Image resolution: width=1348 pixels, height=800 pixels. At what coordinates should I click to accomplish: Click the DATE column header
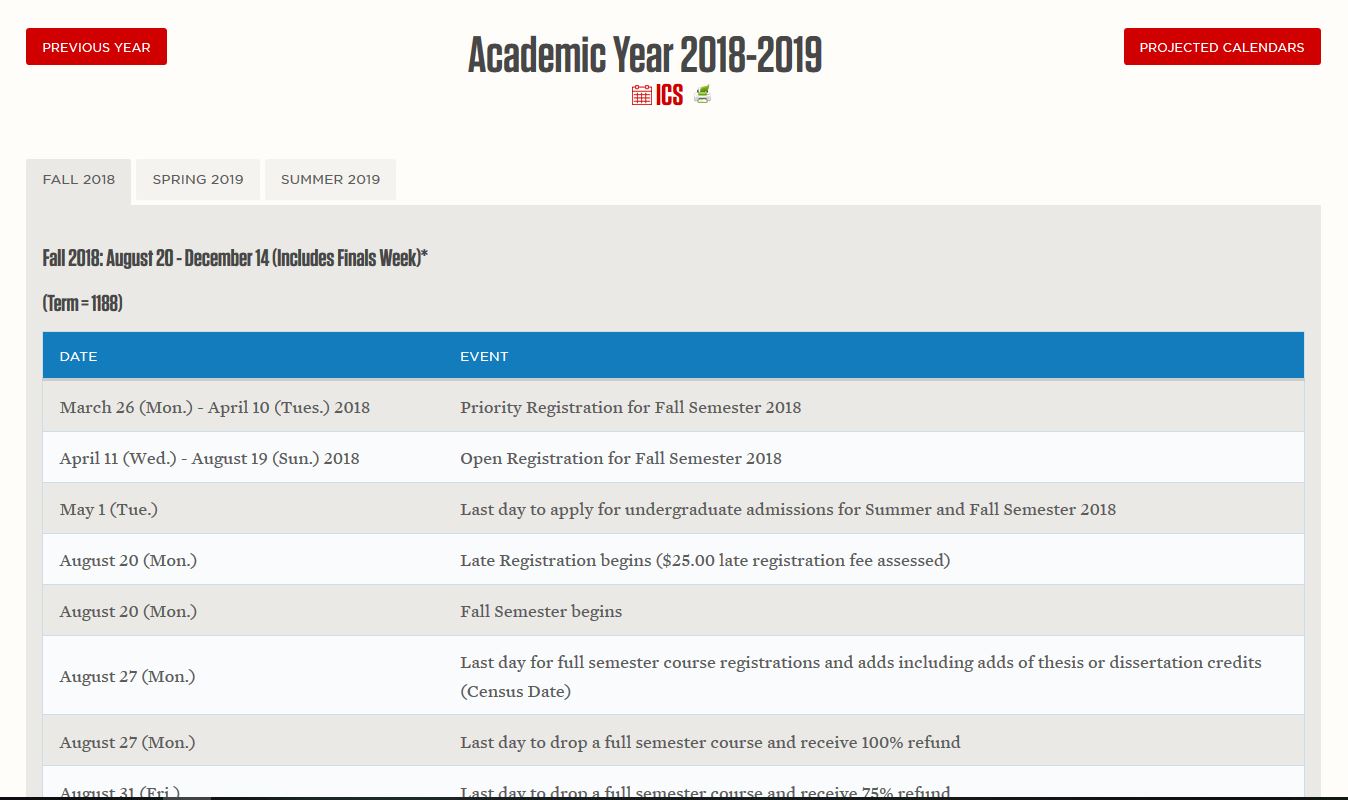point(79,356)
